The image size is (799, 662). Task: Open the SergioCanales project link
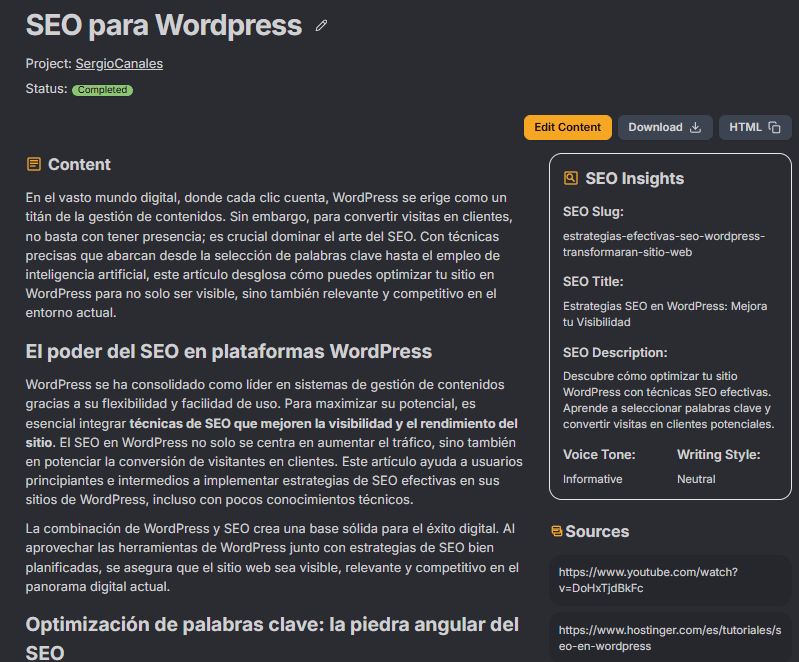click(x=119, y=64)
